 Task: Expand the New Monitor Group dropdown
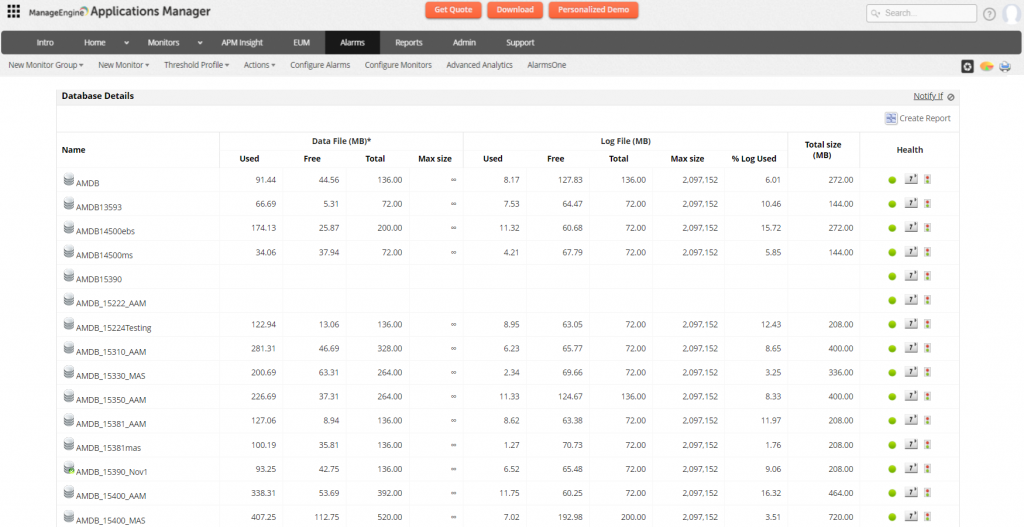[x=45, y=65]
